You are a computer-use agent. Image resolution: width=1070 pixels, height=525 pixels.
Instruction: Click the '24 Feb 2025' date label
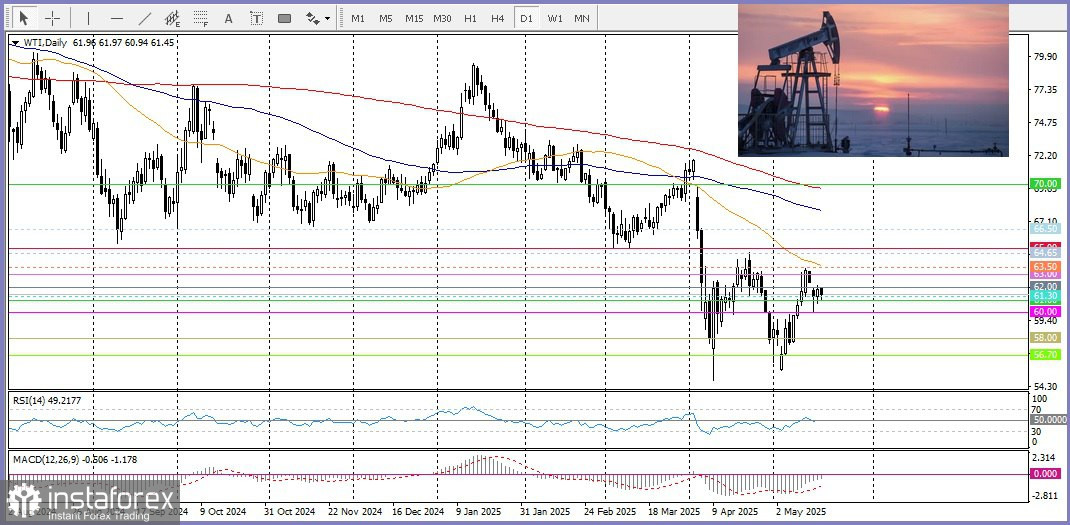click(610, 511)
